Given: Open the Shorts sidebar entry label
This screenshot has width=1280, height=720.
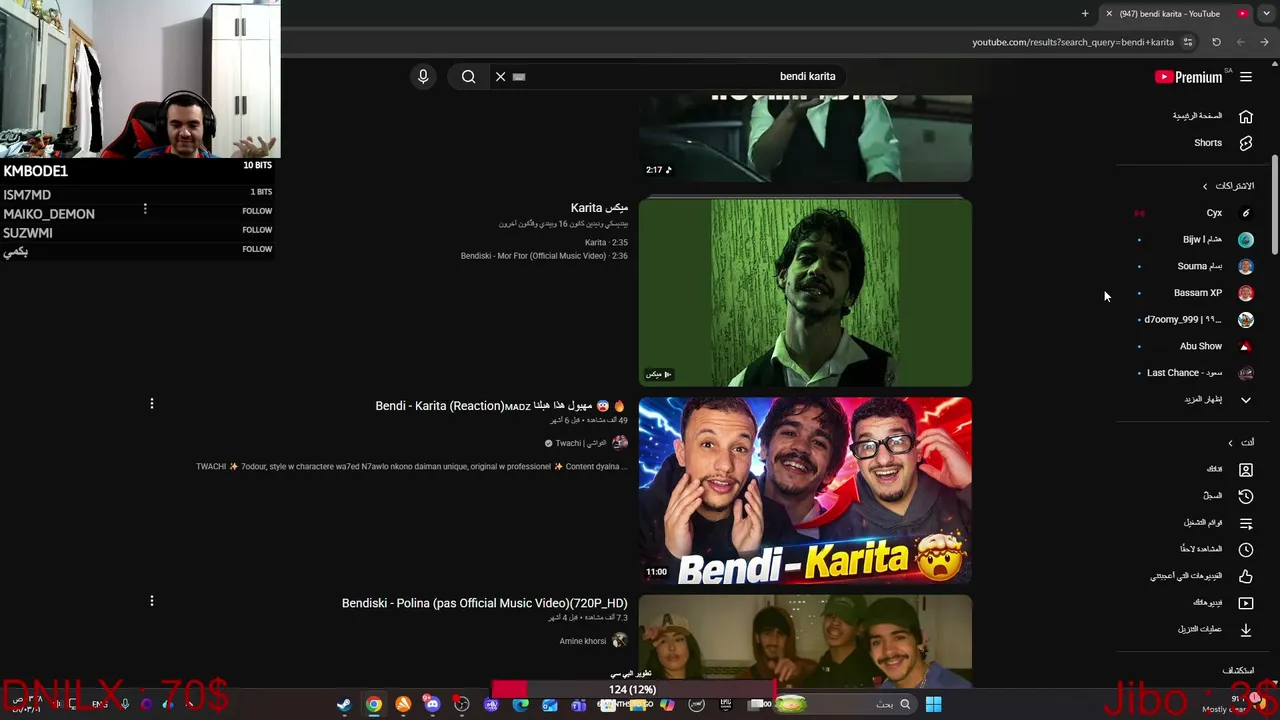Looking at the screenshot, I should (x=1208, y=143).
